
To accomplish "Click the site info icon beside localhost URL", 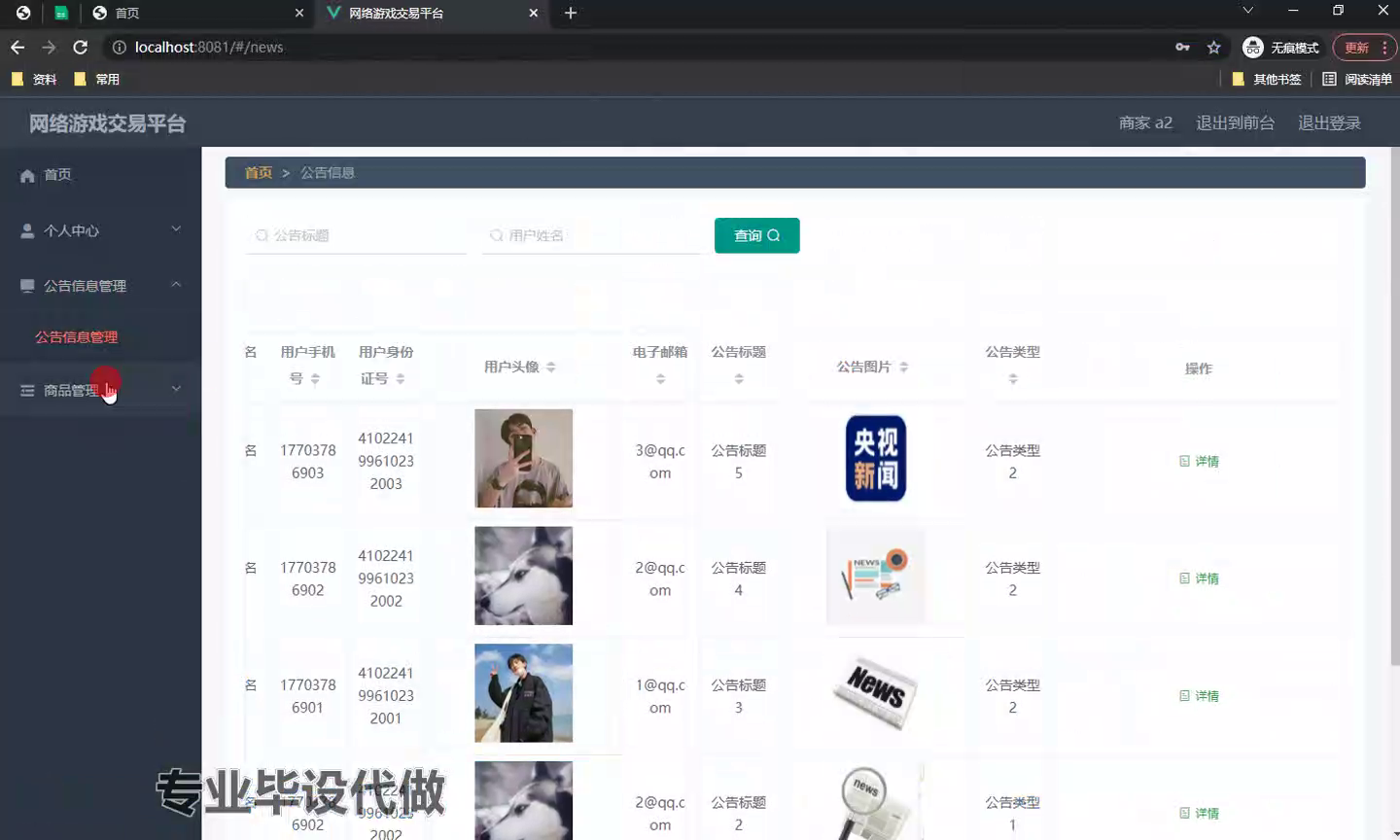I will (119, 47).
